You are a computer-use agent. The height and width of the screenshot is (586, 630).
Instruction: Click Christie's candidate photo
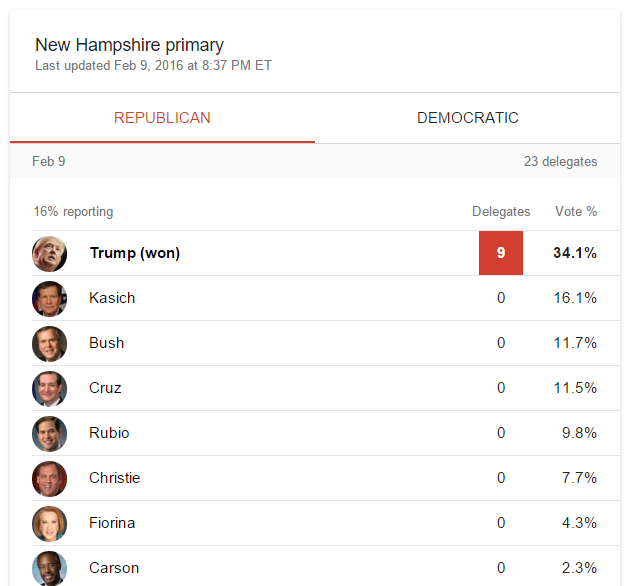point(50,478)
